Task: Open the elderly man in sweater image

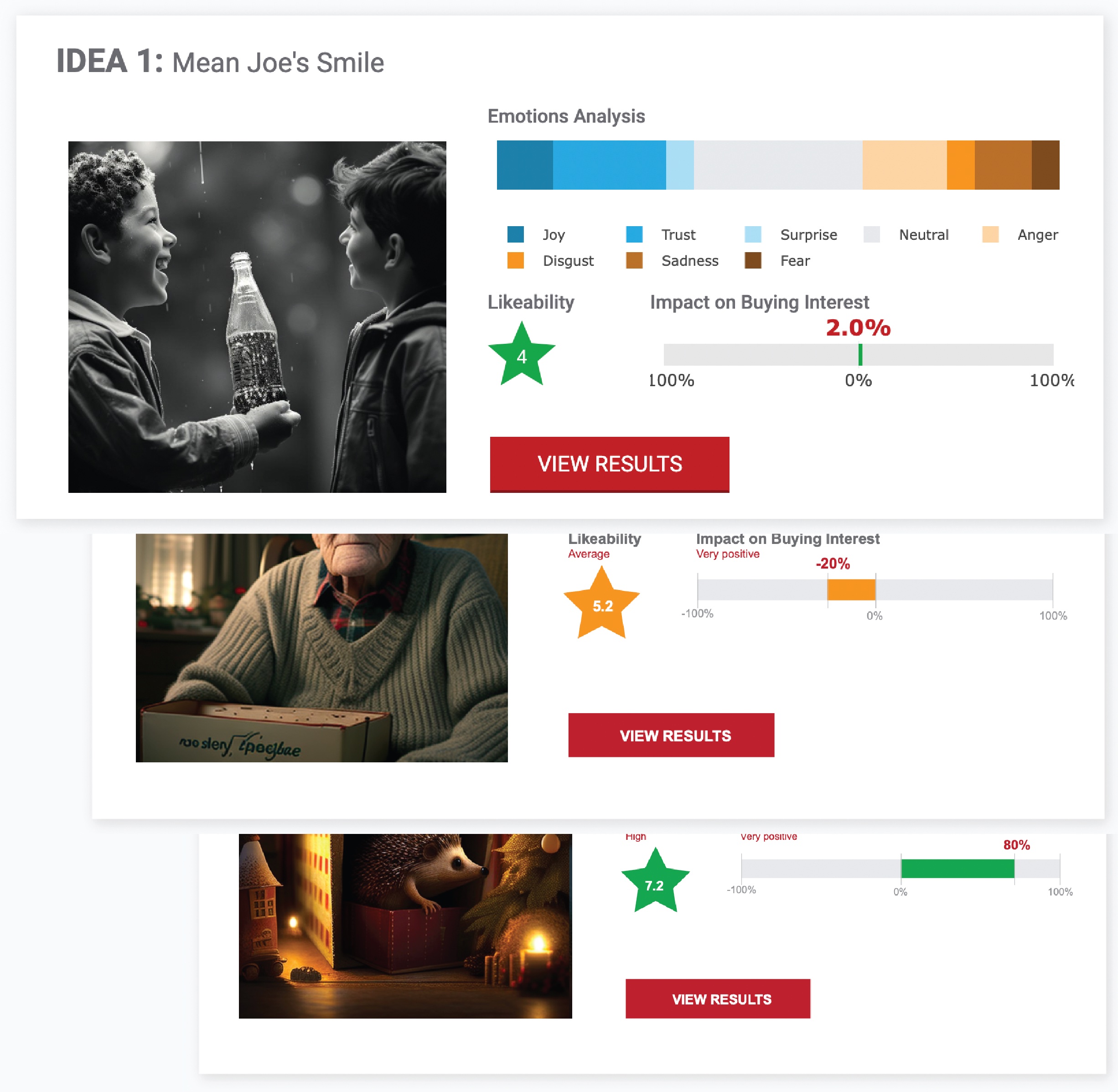Action: [x=321, y=647]
